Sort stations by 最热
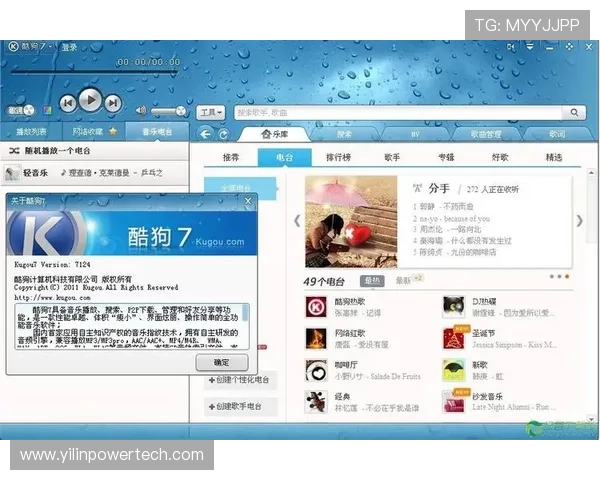Viewport: 600px width, 480px height. pyautogui.click(x=372, y=281)
